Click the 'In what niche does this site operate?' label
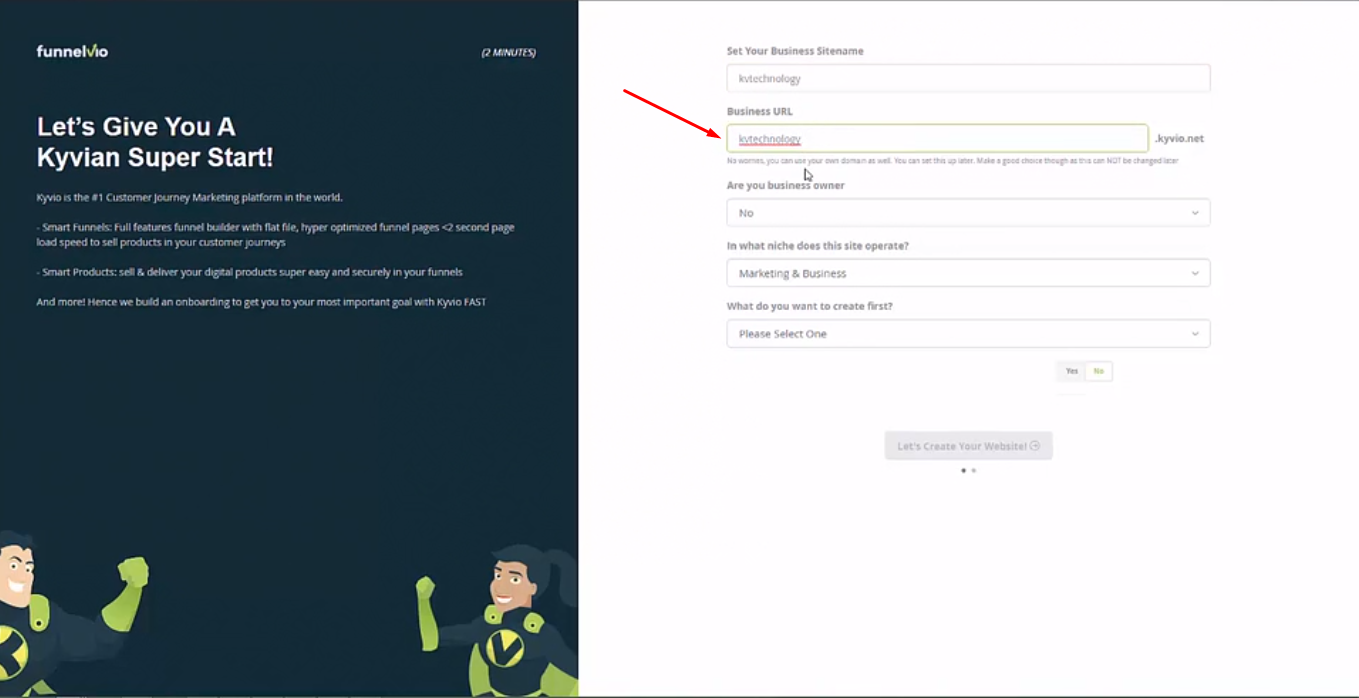Screen dimensions: 1359x698 (817, 246)
